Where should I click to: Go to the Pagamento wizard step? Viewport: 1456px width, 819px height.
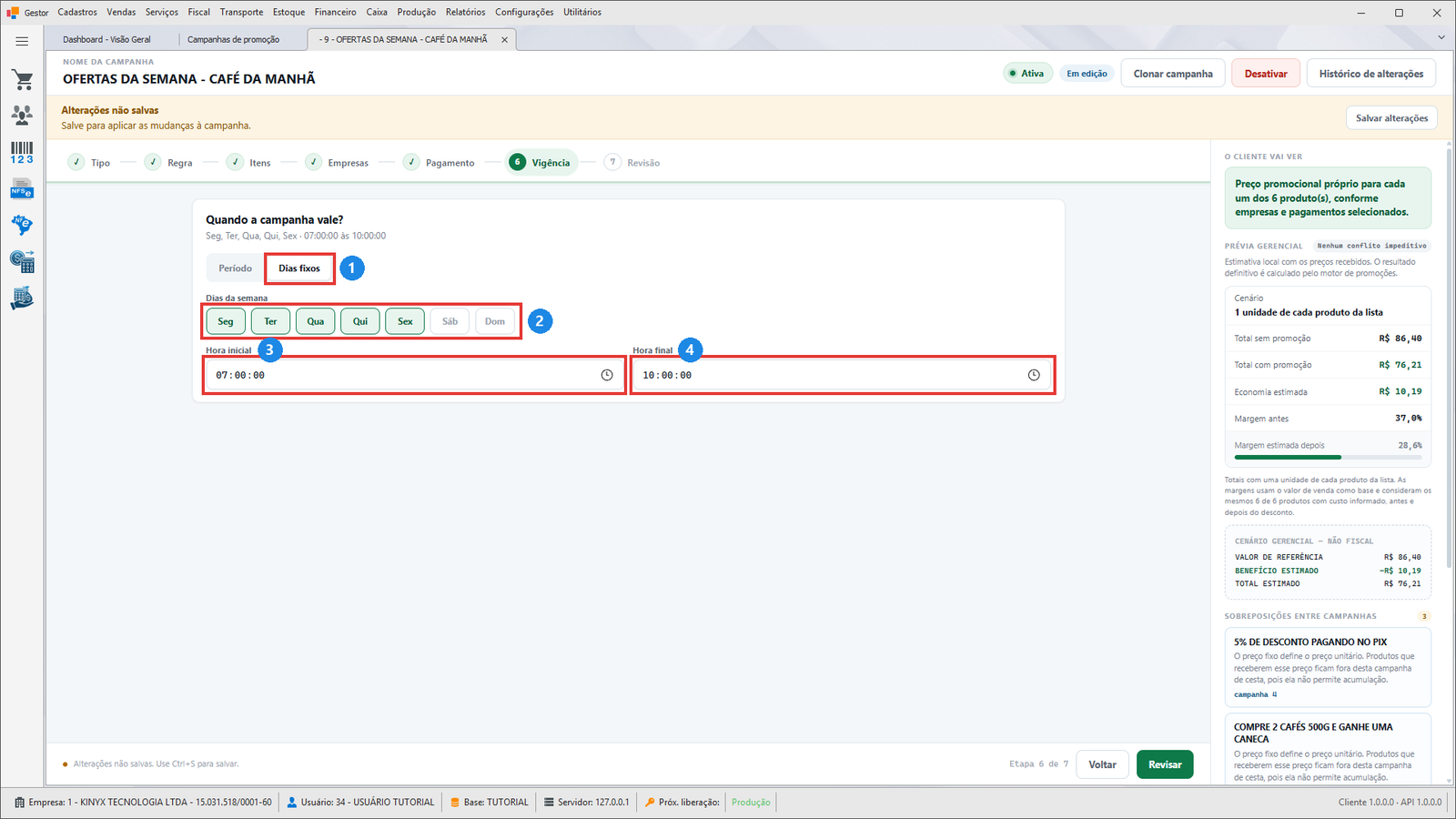tap(439, 163)
